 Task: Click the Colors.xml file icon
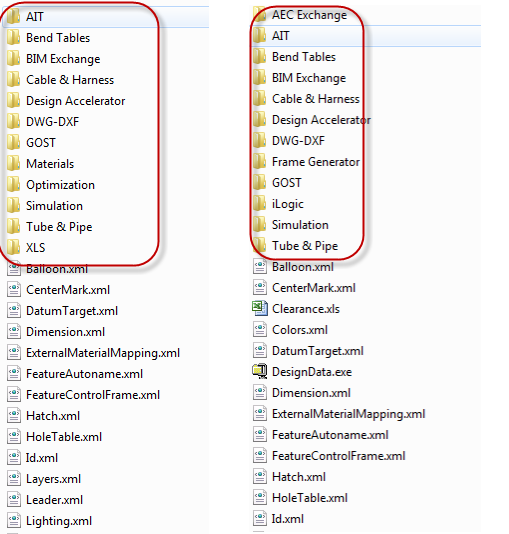click(260, 330)
